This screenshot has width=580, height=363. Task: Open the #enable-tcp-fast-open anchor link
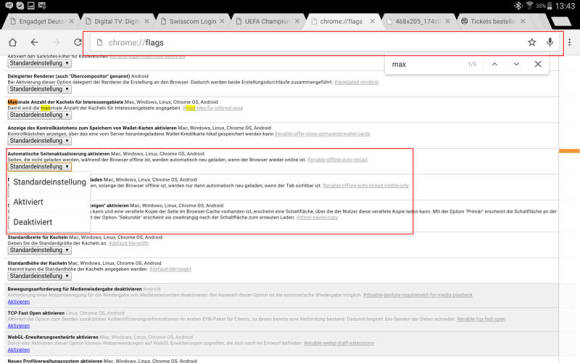tap(481, 319)
